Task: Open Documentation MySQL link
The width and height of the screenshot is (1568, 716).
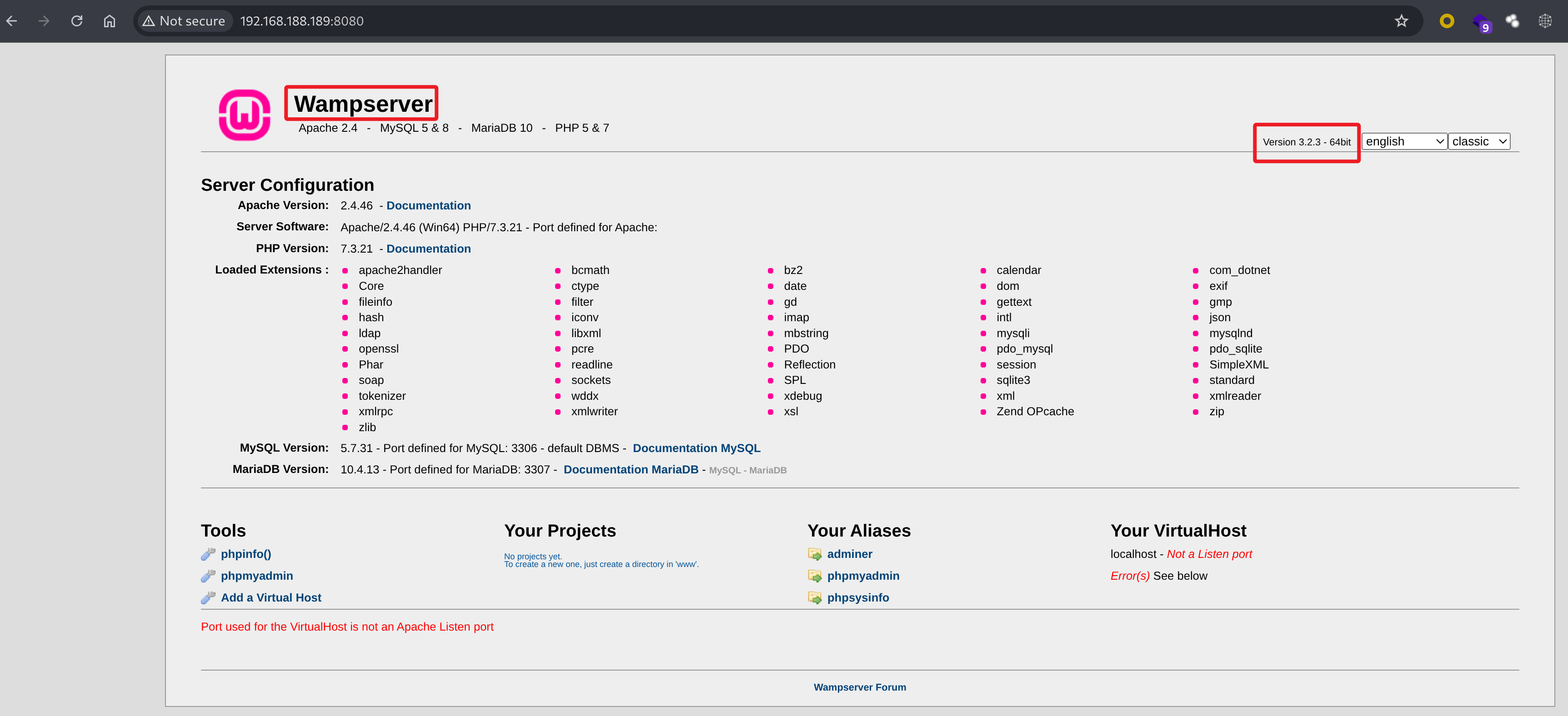Action: 696,448
